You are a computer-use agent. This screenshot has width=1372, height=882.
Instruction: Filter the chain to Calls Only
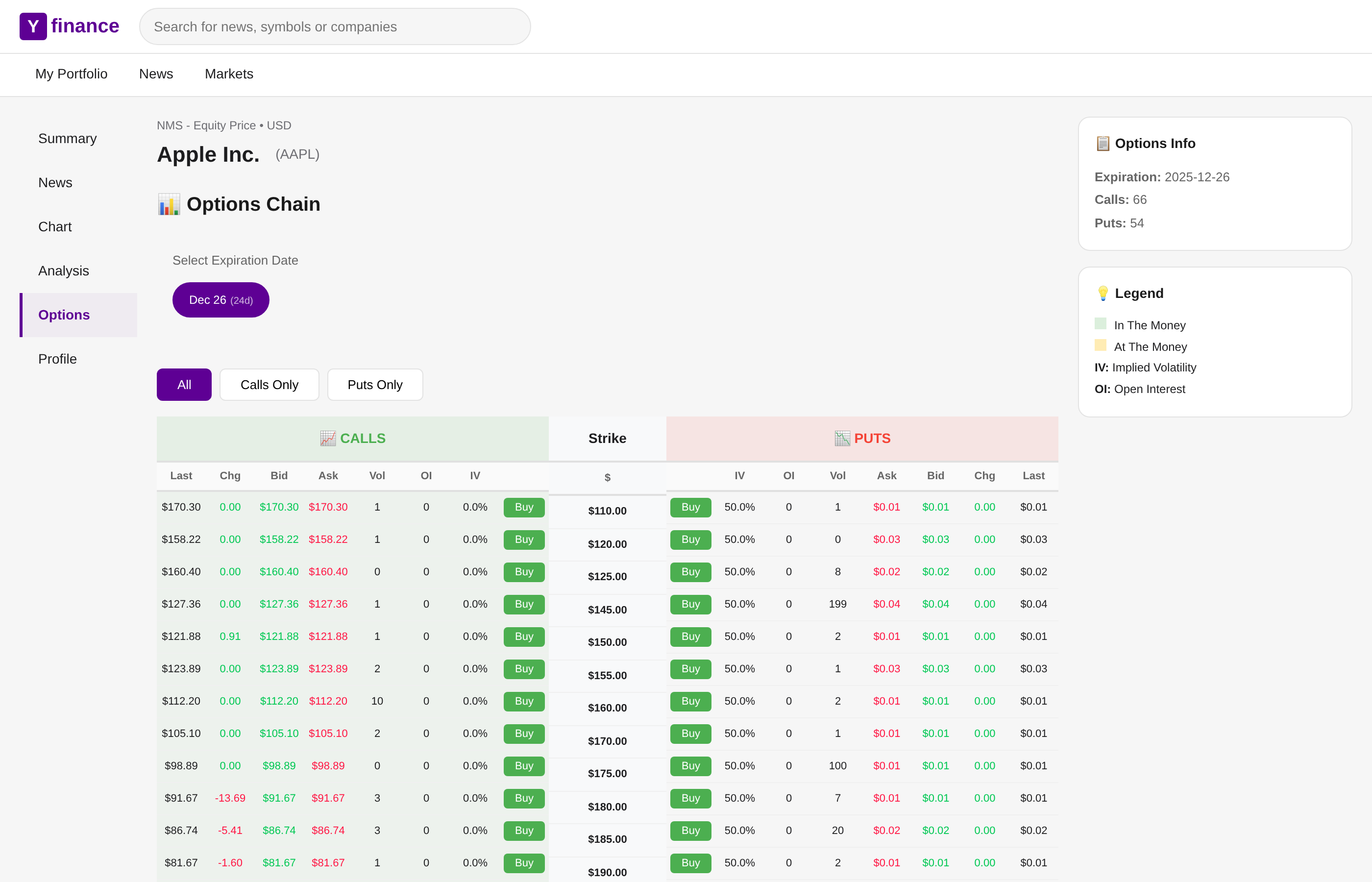269,385
